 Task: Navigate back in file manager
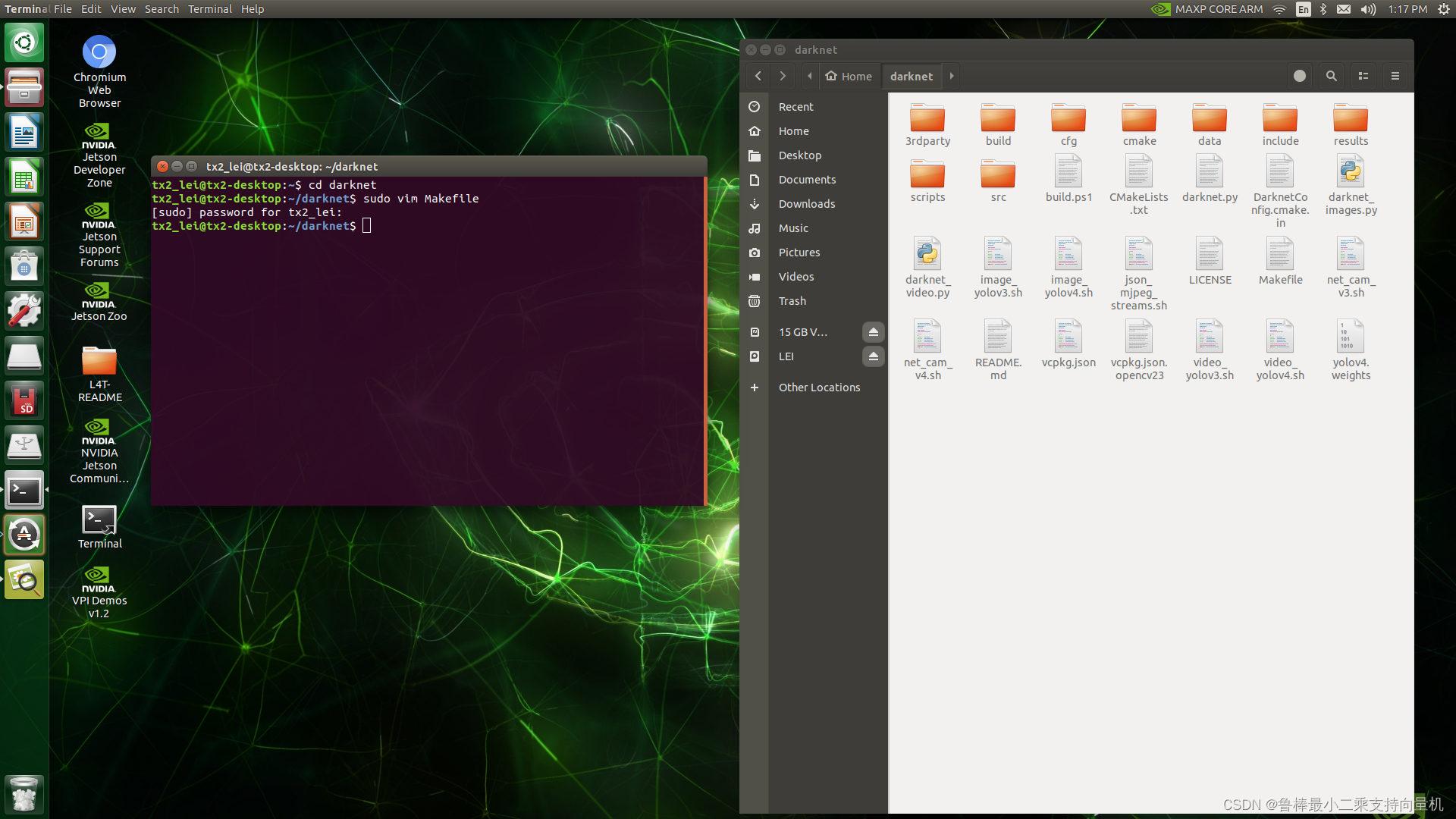(x=758, y=76)
